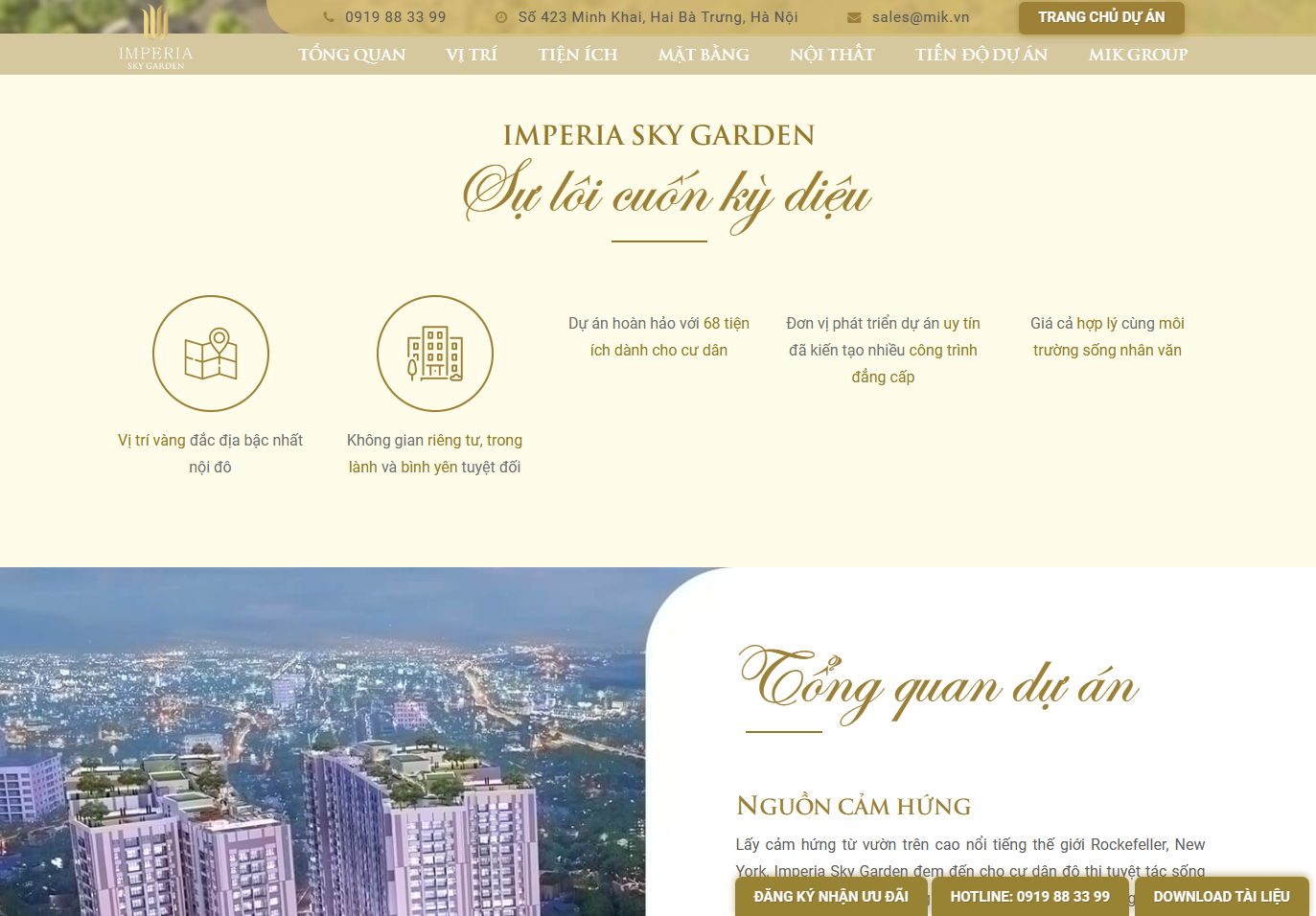Open the MIK GROUP menu link
This screenshot has width=1316, height=916.
pos(1138,55)
